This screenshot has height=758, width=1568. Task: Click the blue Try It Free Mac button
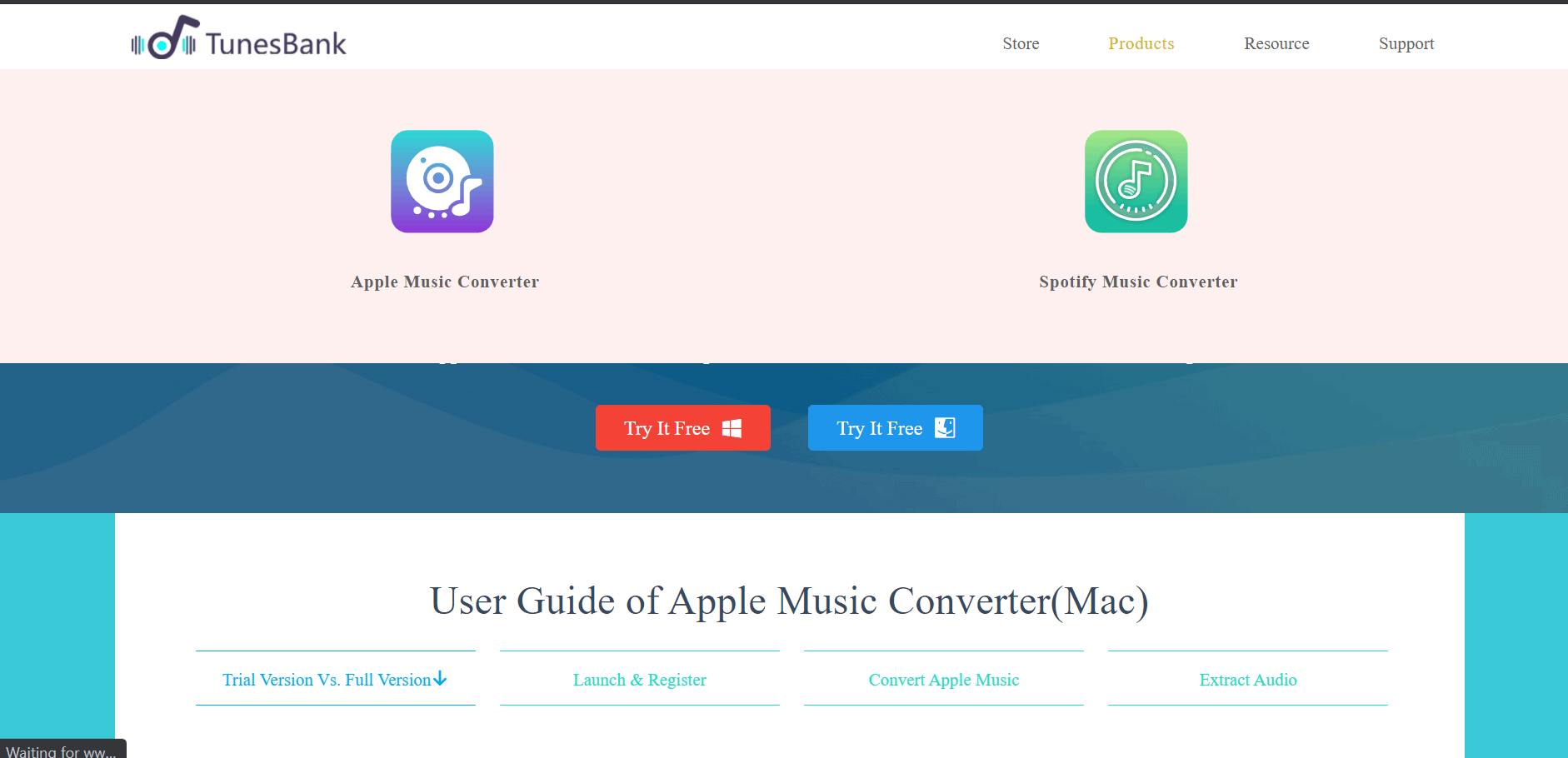click(896, 427)
